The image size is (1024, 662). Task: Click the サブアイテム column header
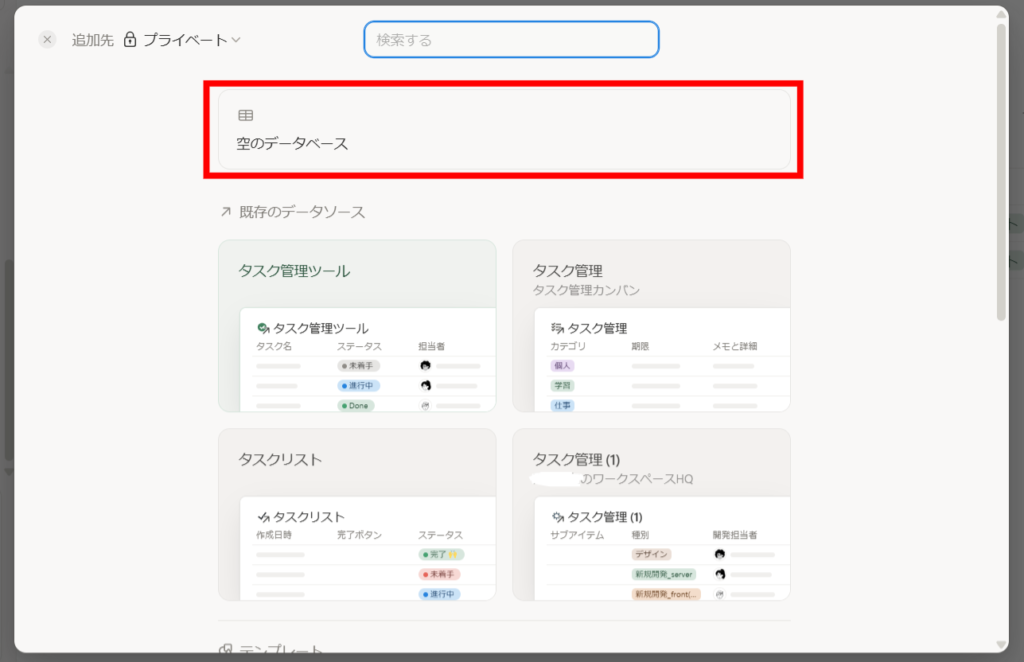click(x=577, y=535)
